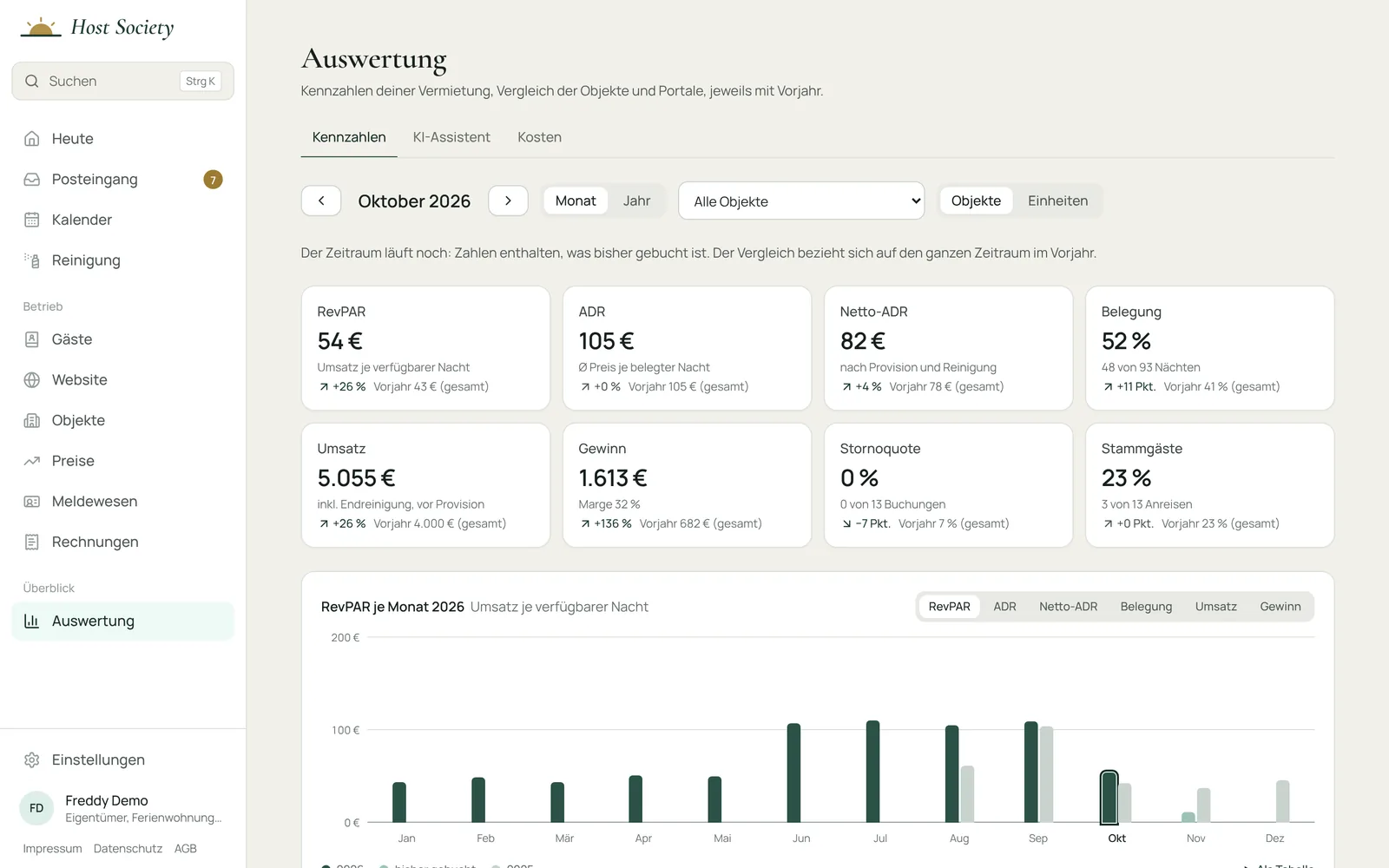1389x868 pixels.
Task: Show ADR in the monthly chart
Action: pyautogui.click(x=1004, y=607)
